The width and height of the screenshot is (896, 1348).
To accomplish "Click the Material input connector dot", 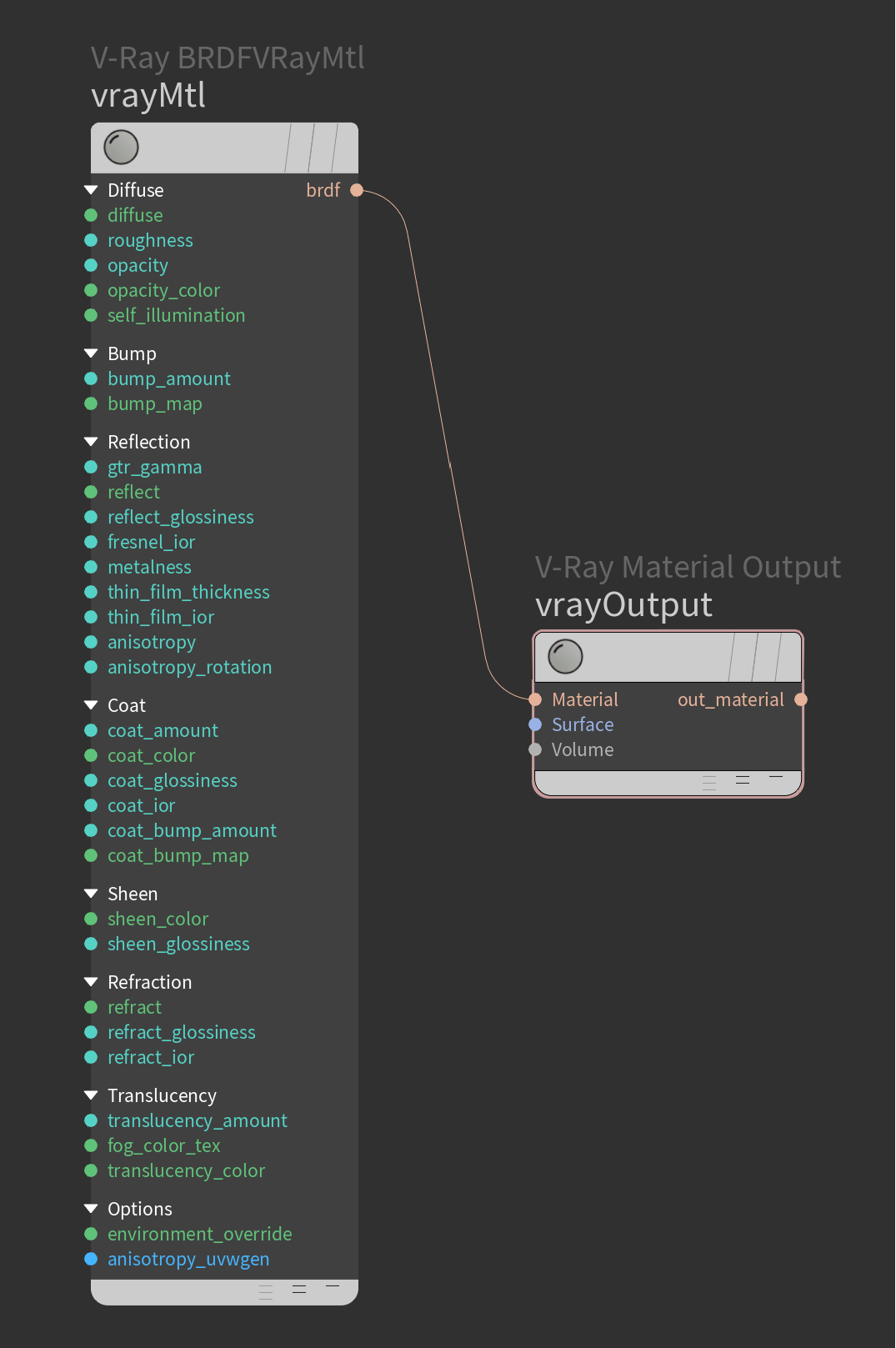I will pos(535,699).
